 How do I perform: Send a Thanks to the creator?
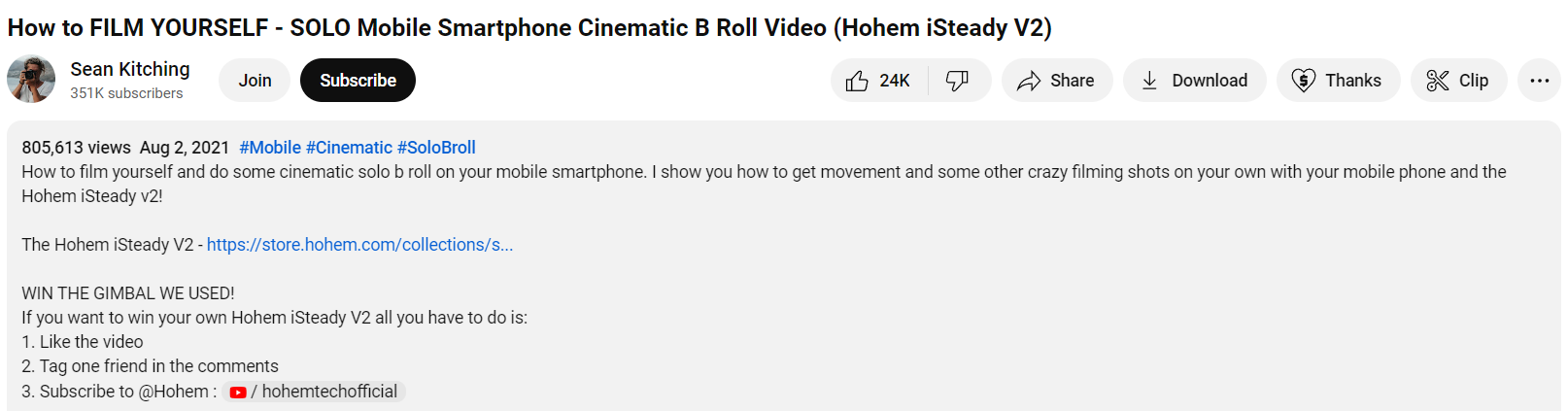point(1339,81)
